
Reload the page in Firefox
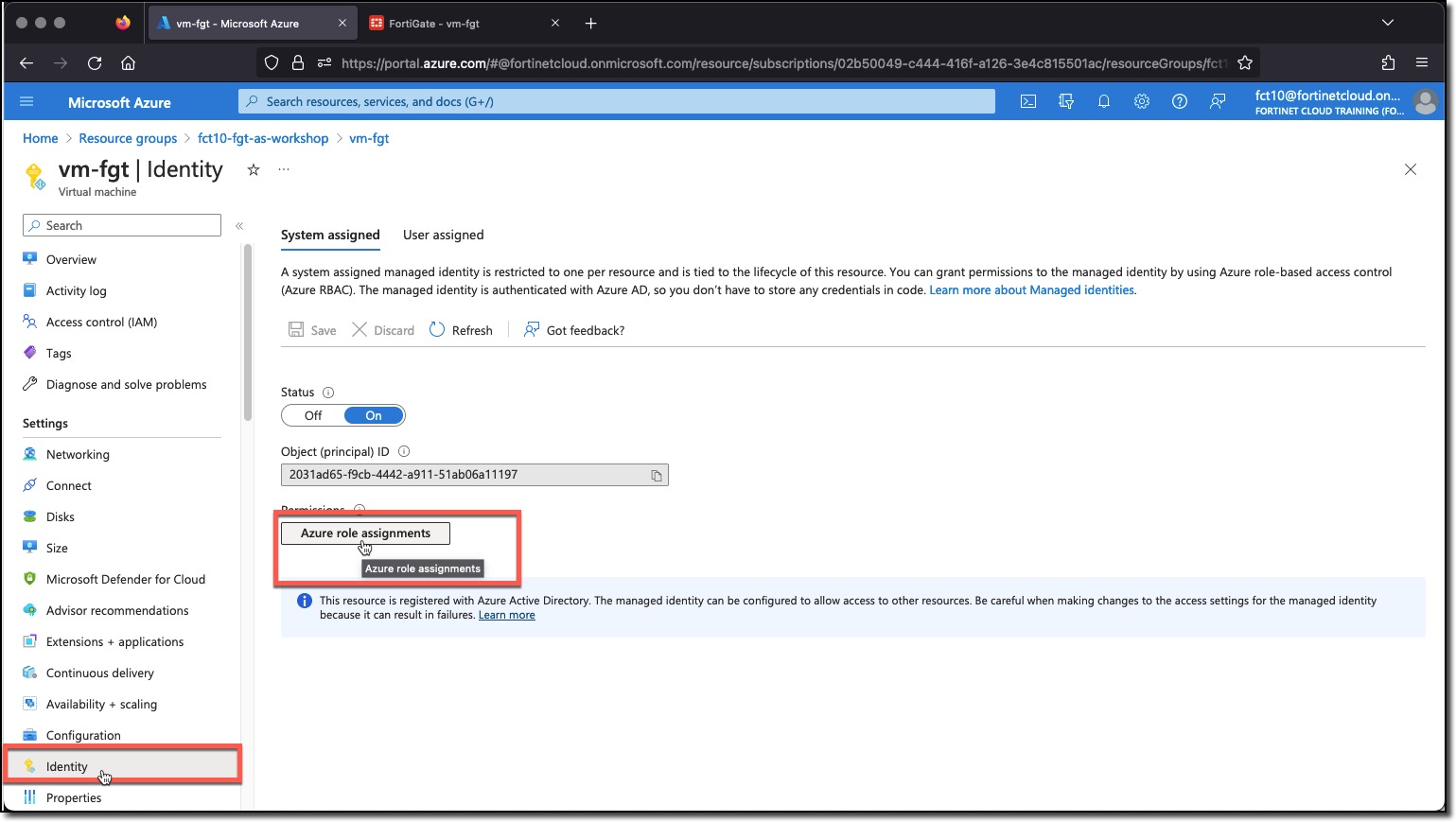pos(95,63)
